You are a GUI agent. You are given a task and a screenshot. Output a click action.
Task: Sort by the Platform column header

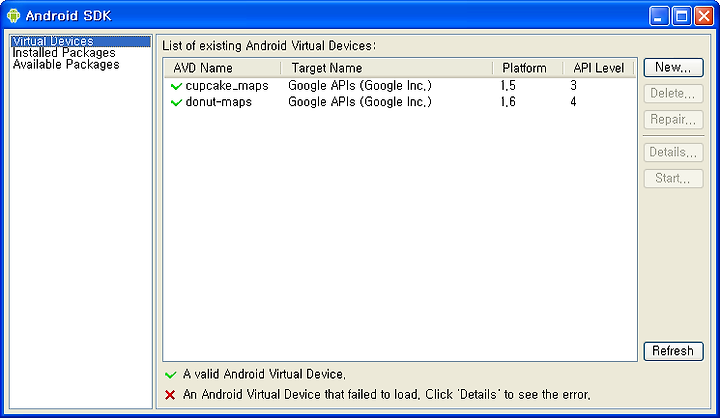tap(528, 68)
